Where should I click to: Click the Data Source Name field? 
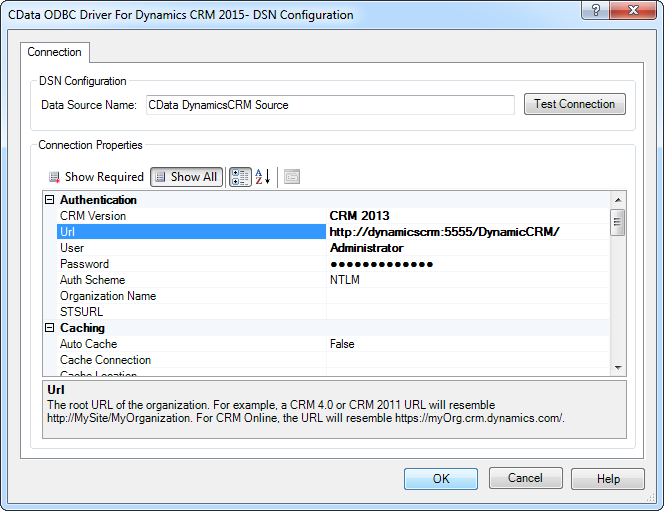329,104
